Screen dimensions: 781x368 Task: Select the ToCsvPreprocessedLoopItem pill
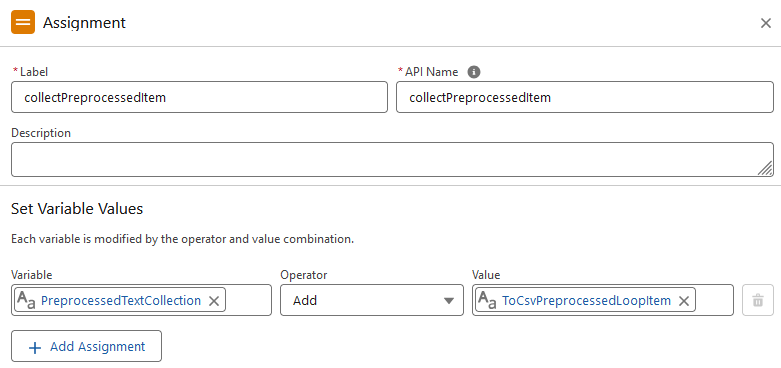[585, 300]
